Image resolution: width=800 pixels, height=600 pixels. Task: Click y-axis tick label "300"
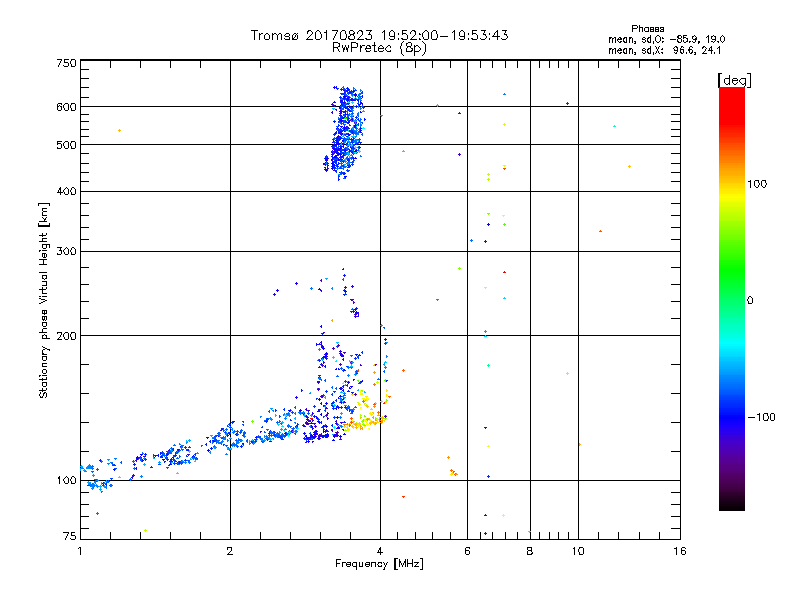pos(66,251)
